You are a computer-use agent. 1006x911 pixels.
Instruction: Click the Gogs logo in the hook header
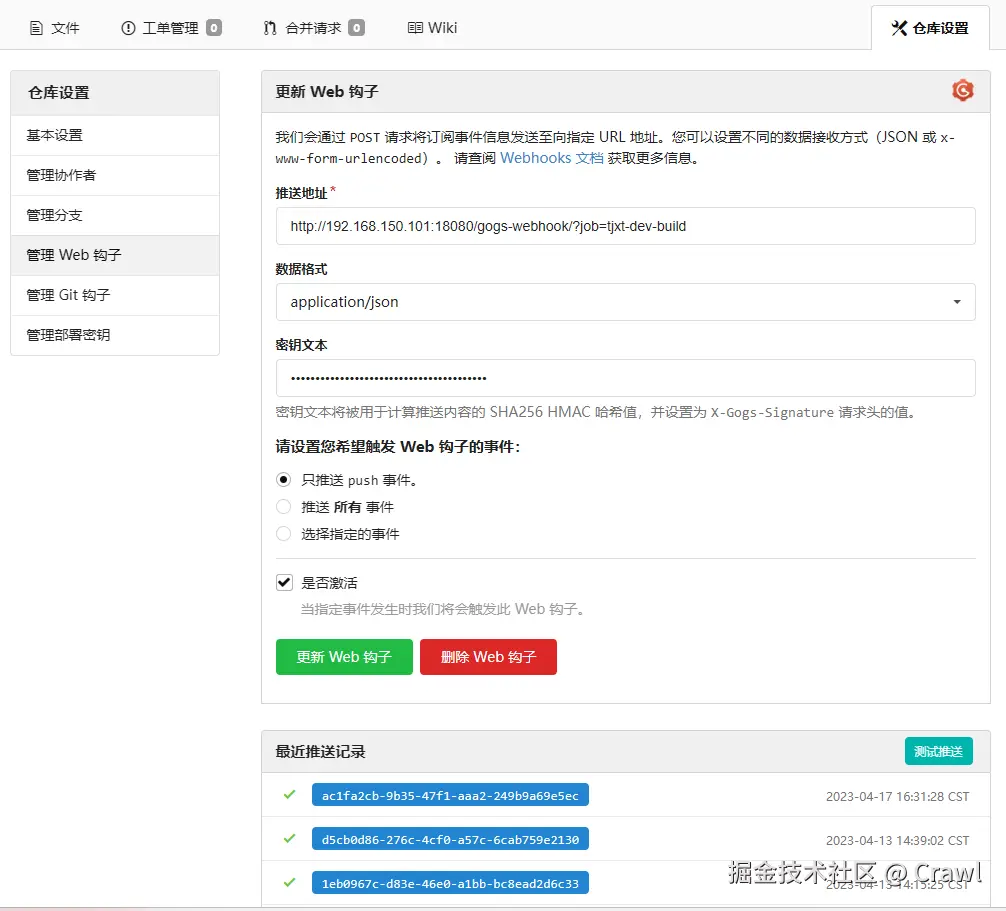point(962,90)
